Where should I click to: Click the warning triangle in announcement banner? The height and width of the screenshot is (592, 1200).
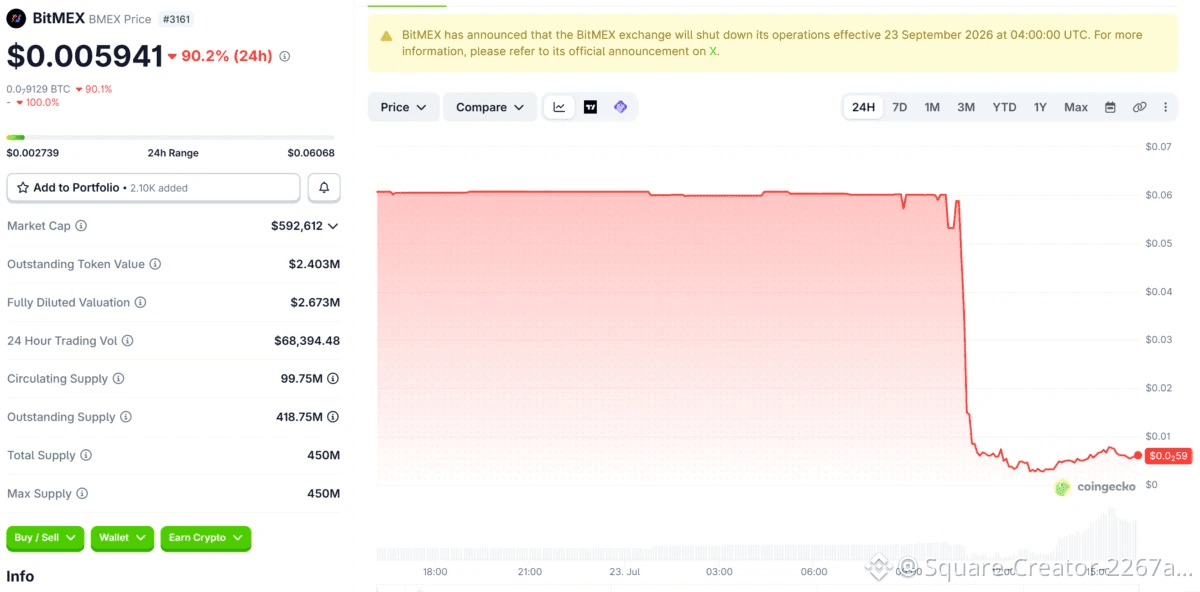pos(386,35)
